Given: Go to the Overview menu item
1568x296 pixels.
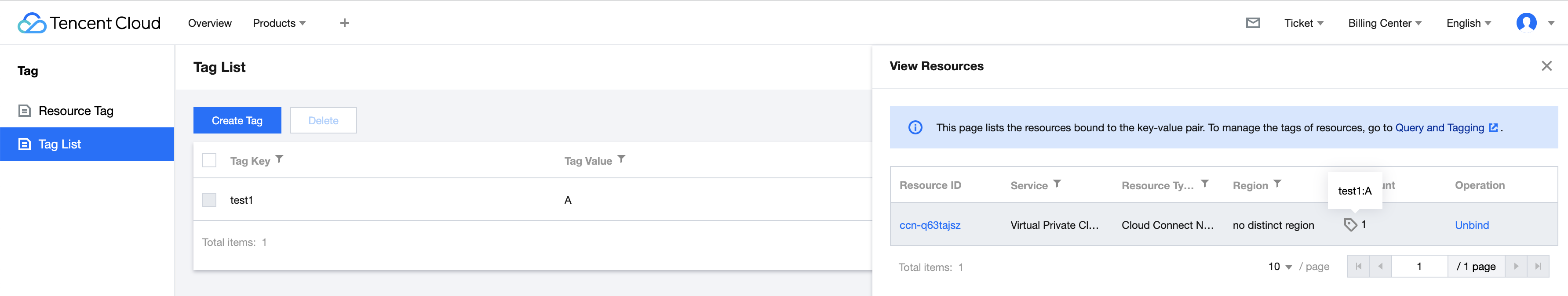Looking at the screenshot, I should pyautogui.click(x=209, y=23).
